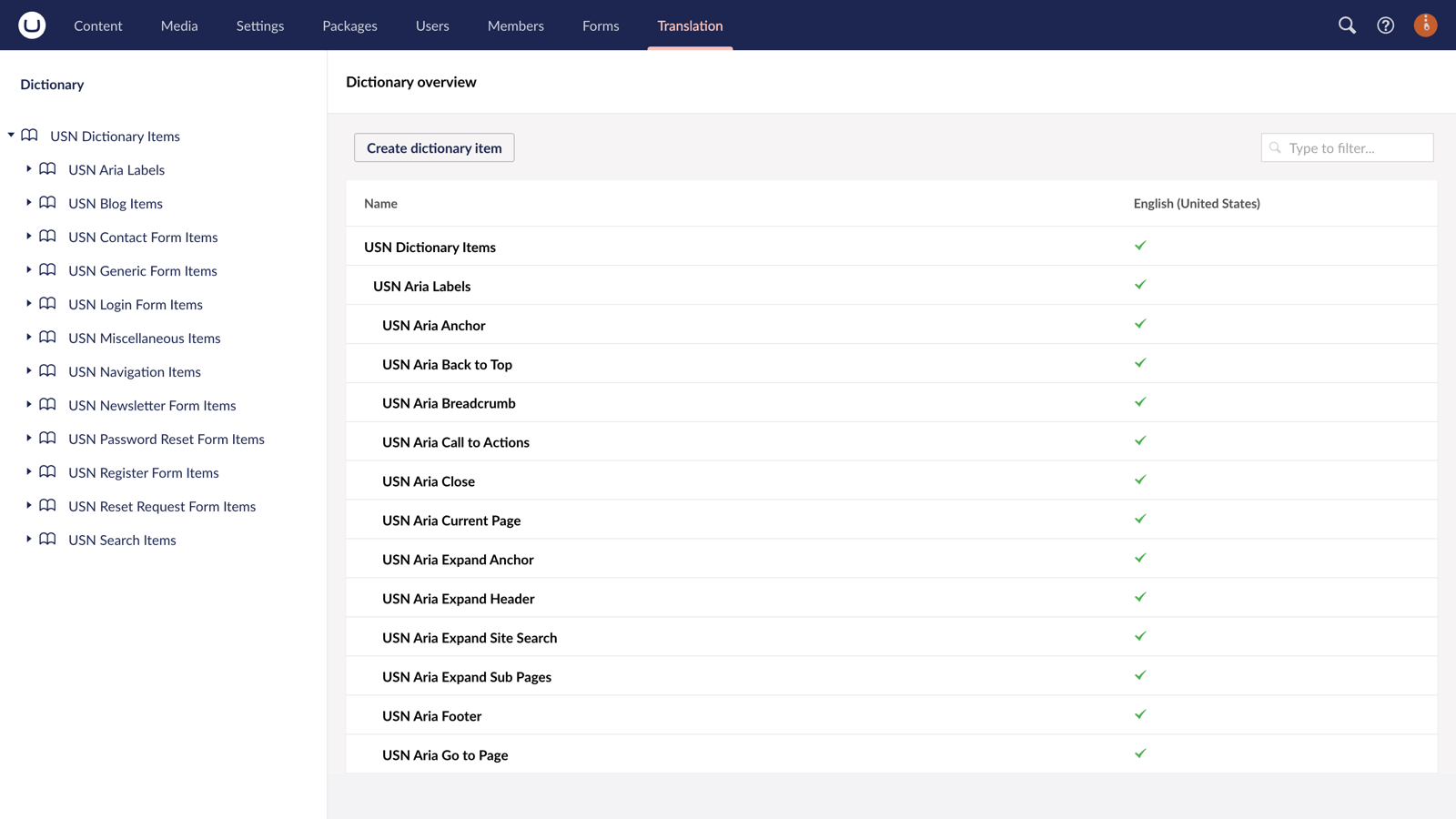This screenshot has width=1456, height=819.
Task: Open the user avatar menu
Action: point(1425,25)
